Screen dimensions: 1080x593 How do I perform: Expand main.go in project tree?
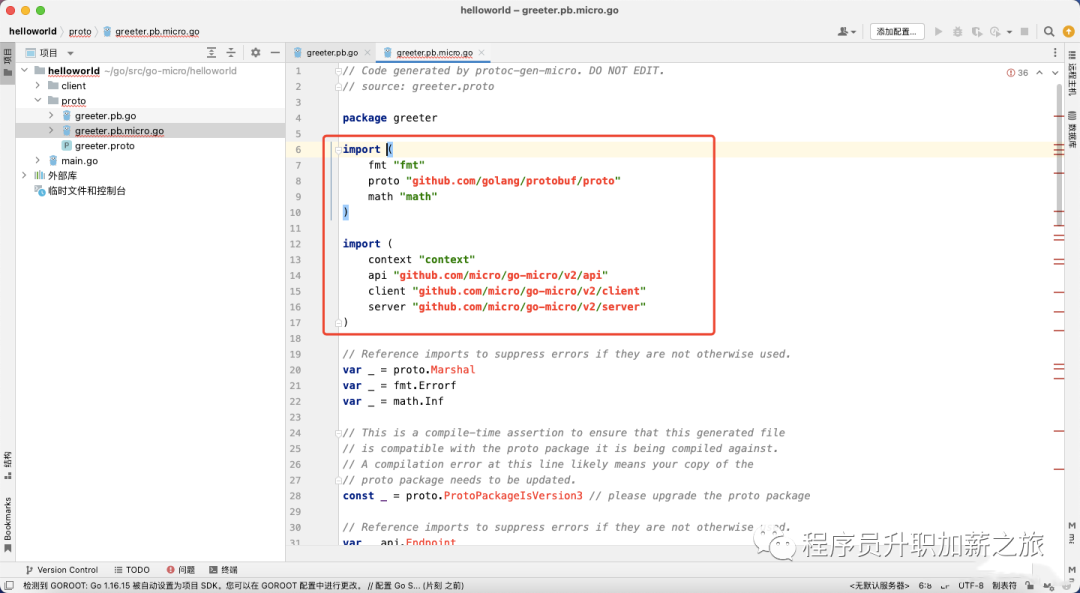(x=38, y=160)
